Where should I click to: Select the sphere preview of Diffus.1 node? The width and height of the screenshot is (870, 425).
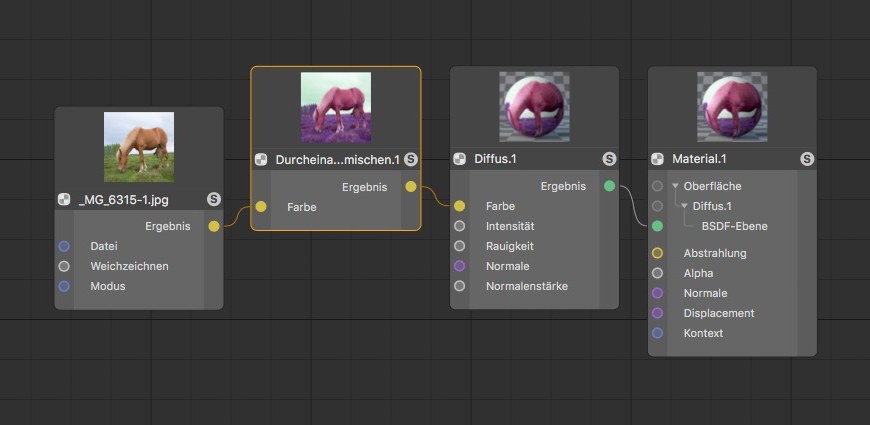click(x=534, y=107)
